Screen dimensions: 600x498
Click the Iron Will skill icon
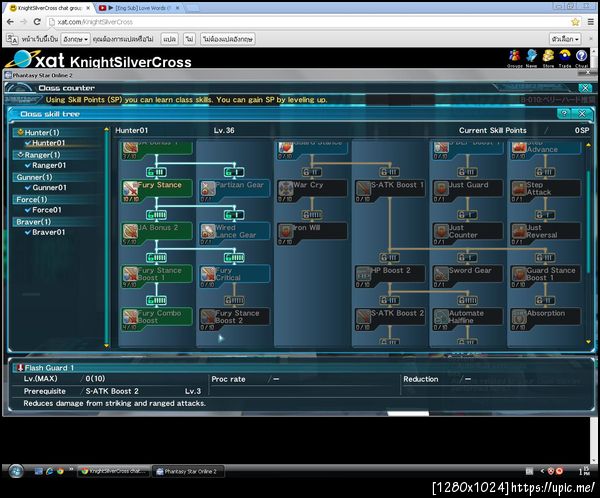pos(286,231)
